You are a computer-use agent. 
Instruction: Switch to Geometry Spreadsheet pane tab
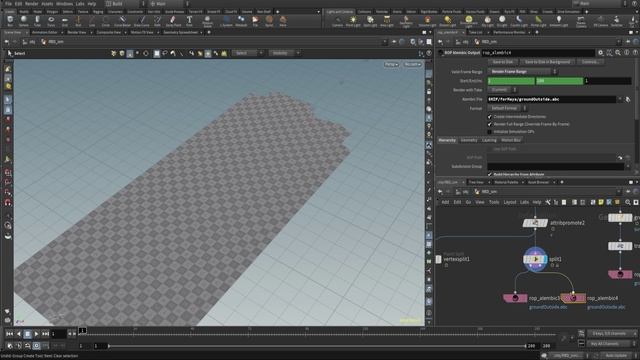(x=180, y=32)
